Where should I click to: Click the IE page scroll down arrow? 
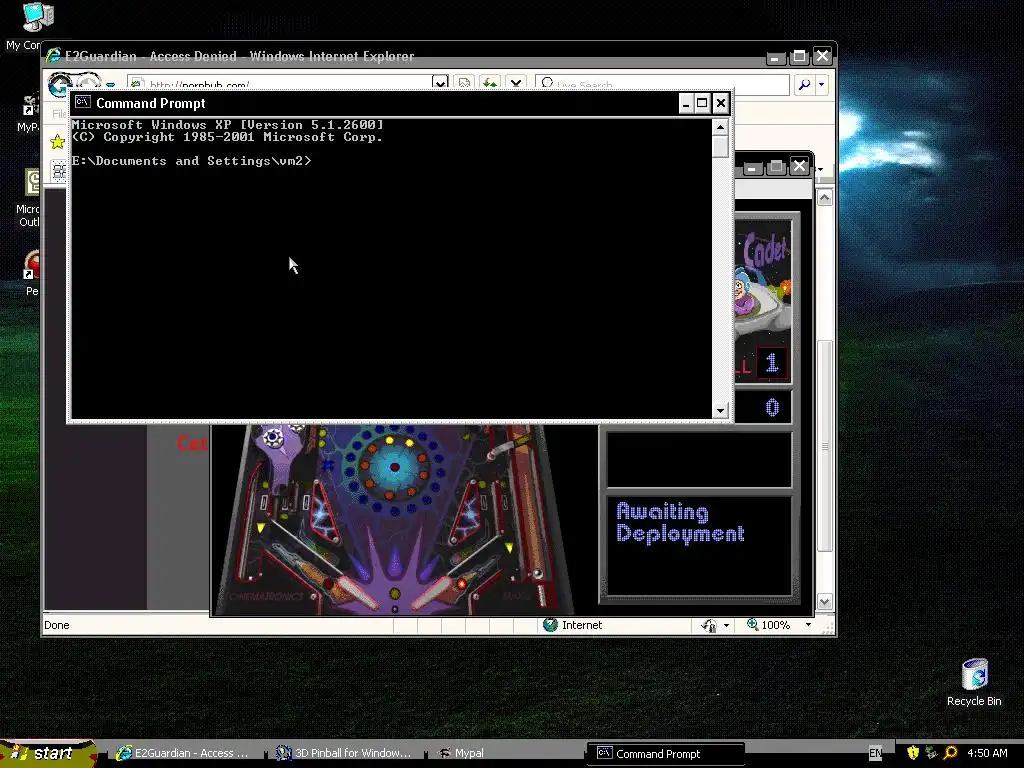(x=825, y=601)
